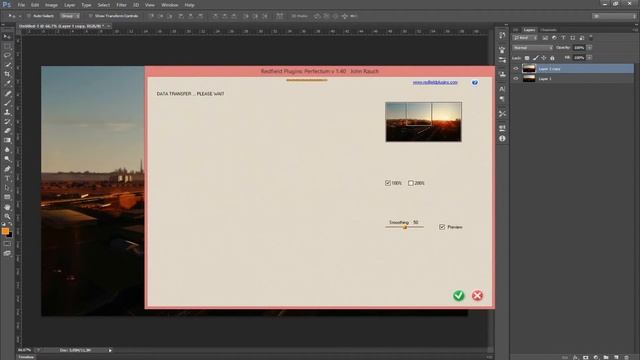
Task: Switch to the Channels tab
Action: pos(548,30)
